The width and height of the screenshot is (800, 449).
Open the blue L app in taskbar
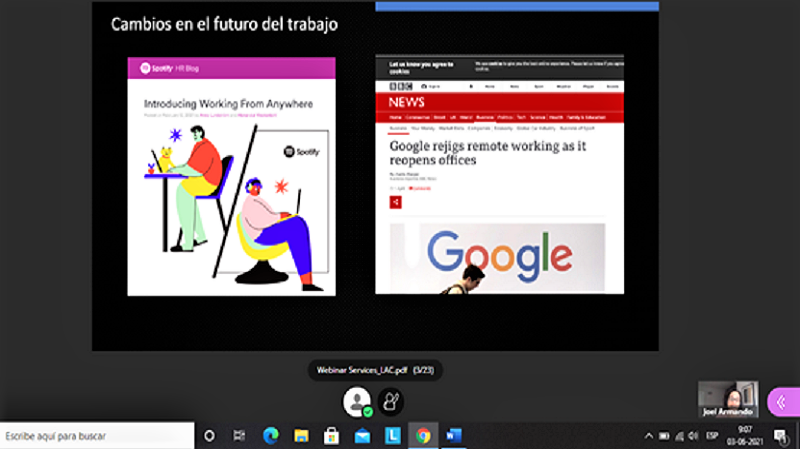click(393, 436)
